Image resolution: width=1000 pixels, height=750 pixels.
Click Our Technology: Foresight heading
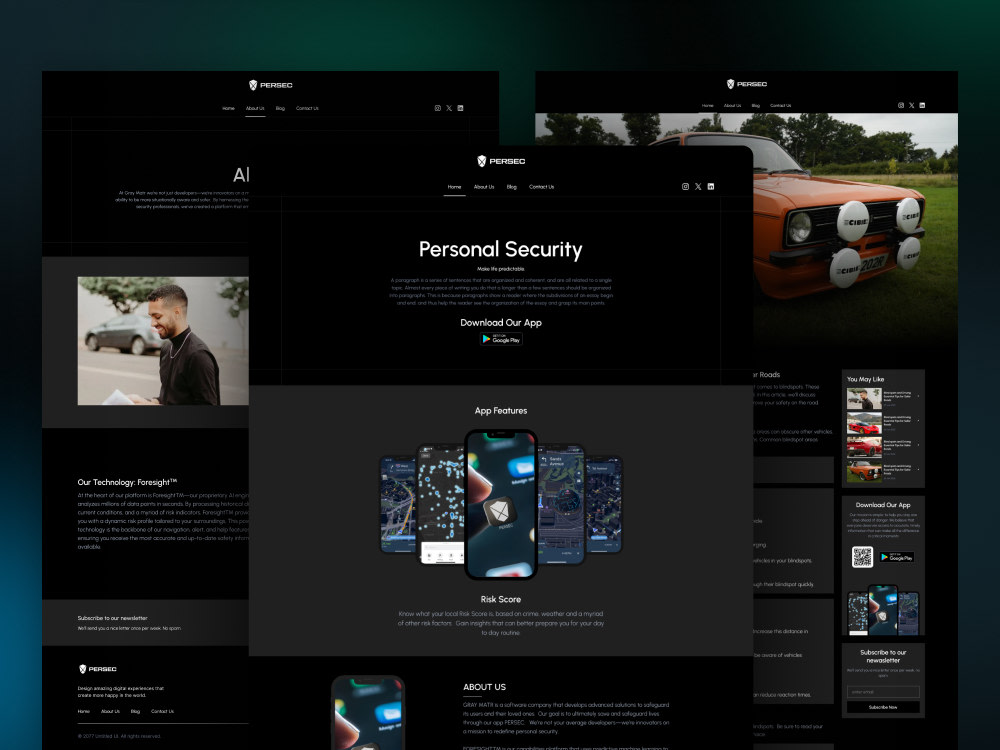(128, 482)
